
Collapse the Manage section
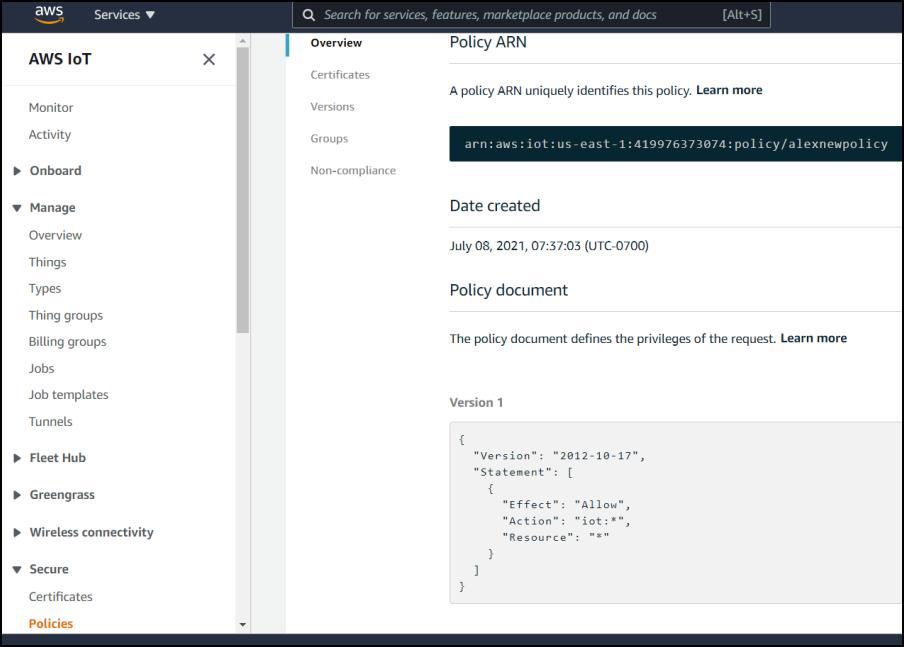(17, 208)
